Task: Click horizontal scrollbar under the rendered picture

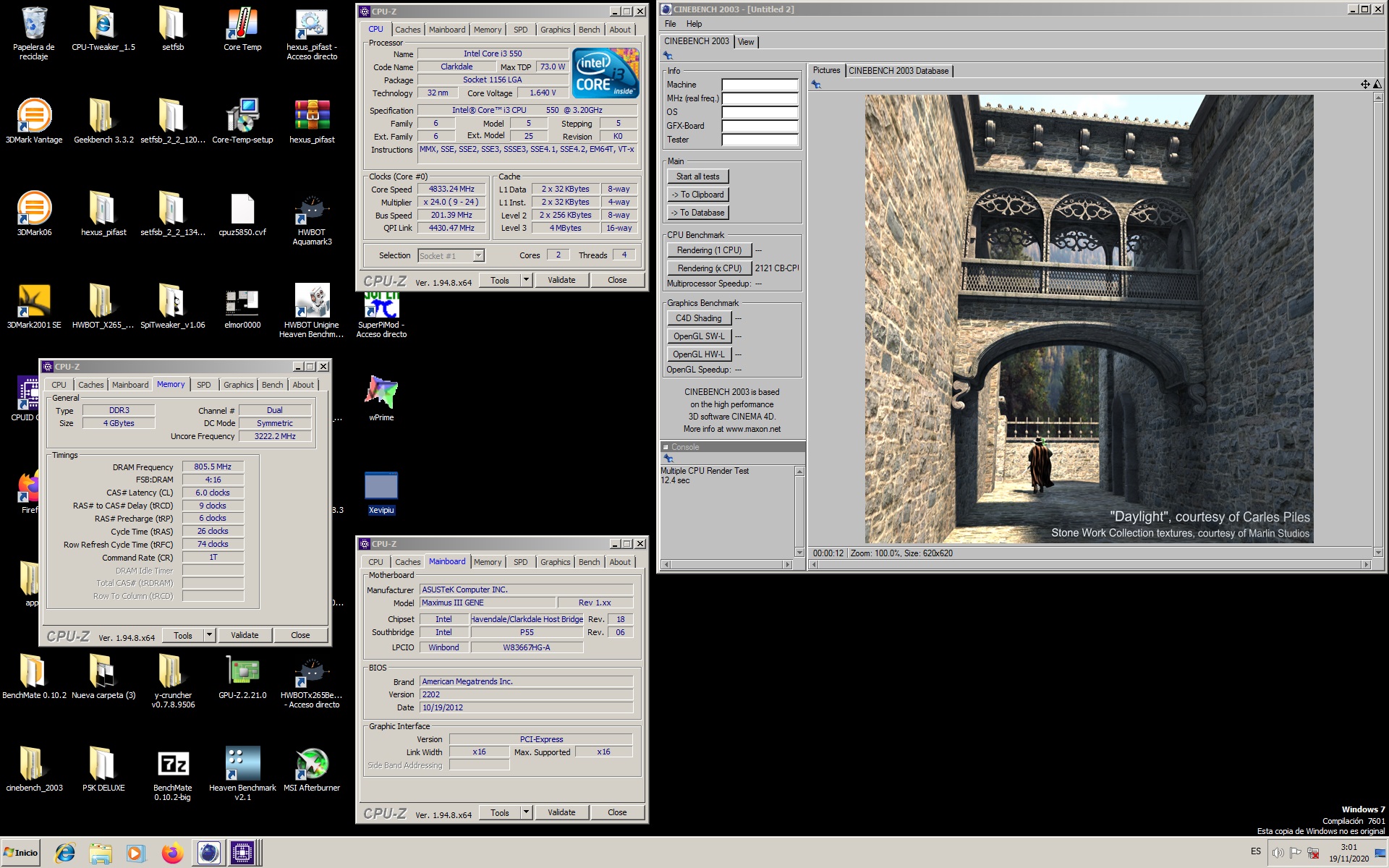Action: (x=1090, y=564)
